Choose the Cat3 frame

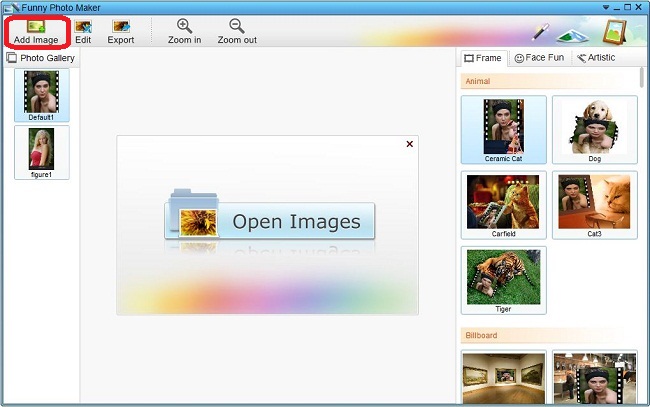pos(594,205)
